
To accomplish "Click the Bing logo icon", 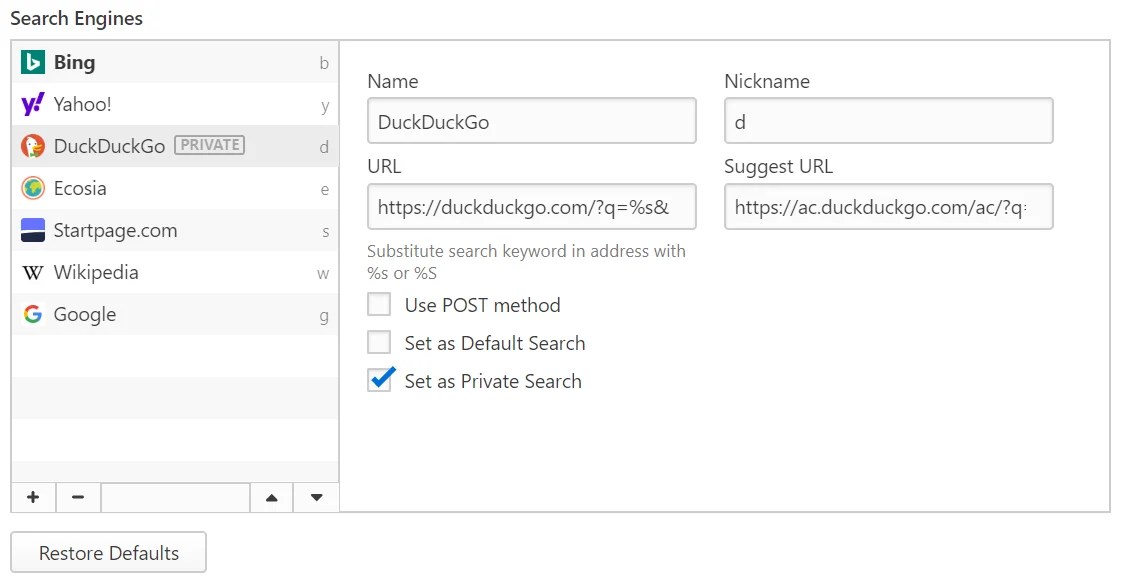I will coord(33,62).
